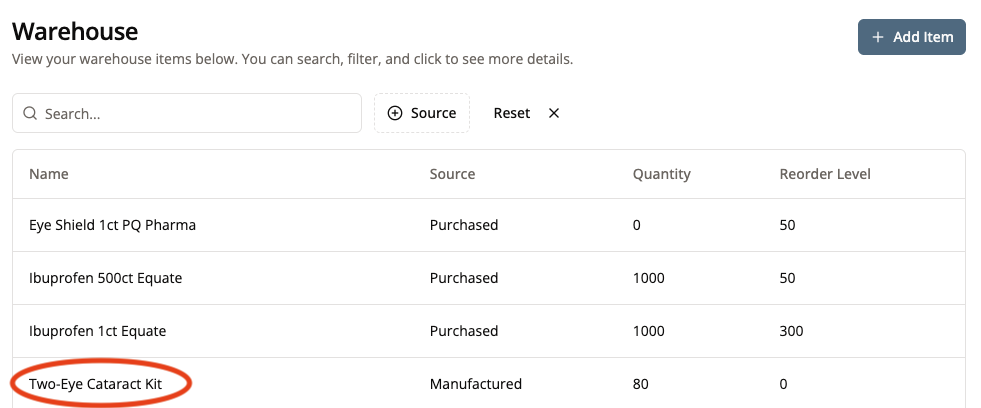Click the Source column header
Screen dimensions: 981x408
point(452,174)
